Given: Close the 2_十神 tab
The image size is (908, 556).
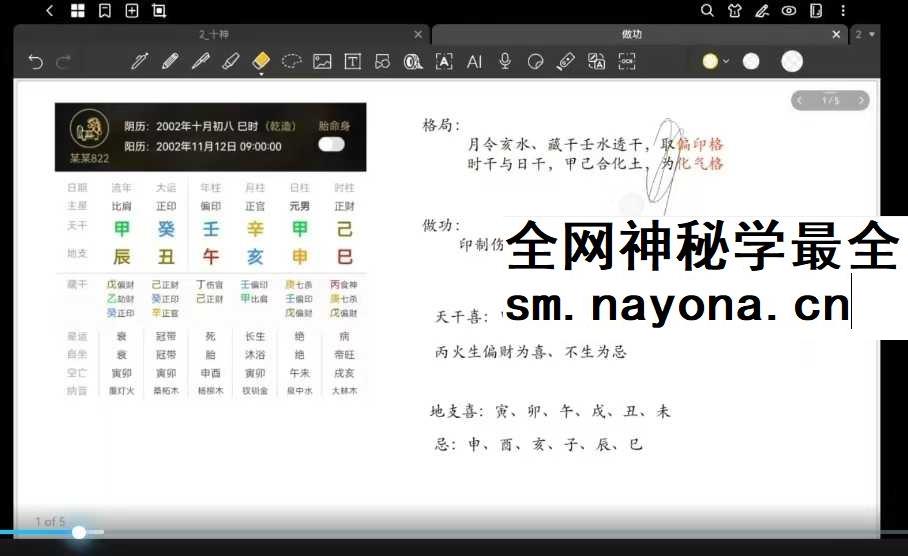Looking at the screenshot, I should 418,35.
